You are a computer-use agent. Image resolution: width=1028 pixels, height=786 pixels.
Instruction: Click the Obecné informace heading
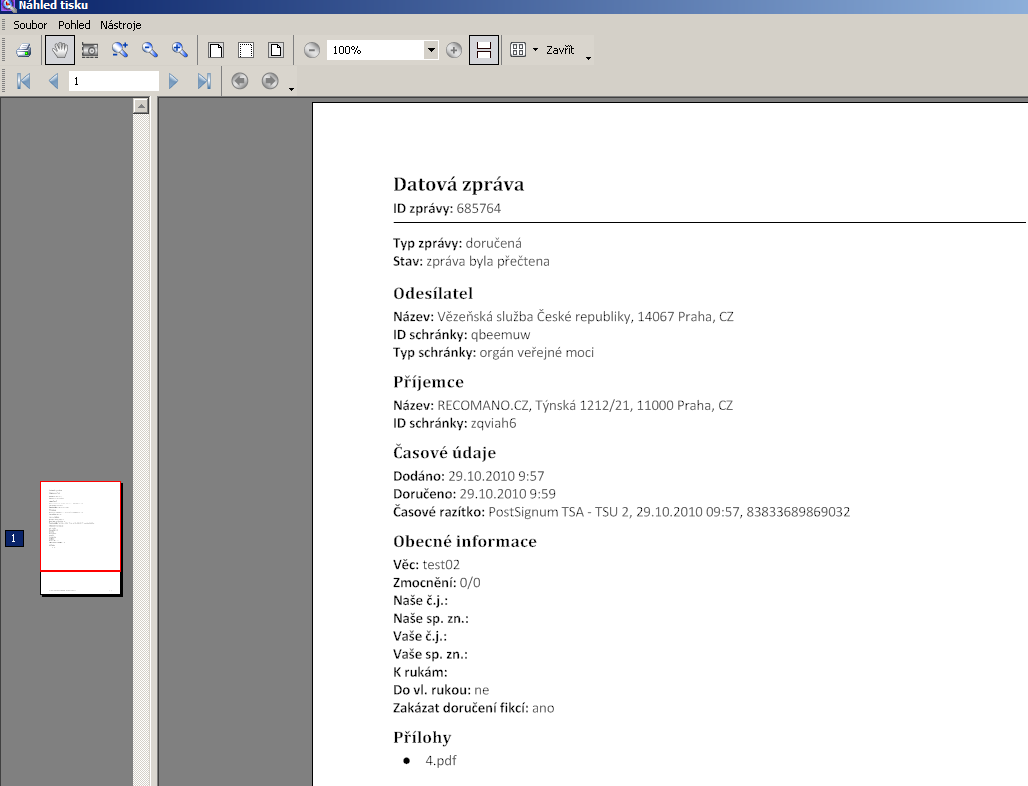click(465, 541)
